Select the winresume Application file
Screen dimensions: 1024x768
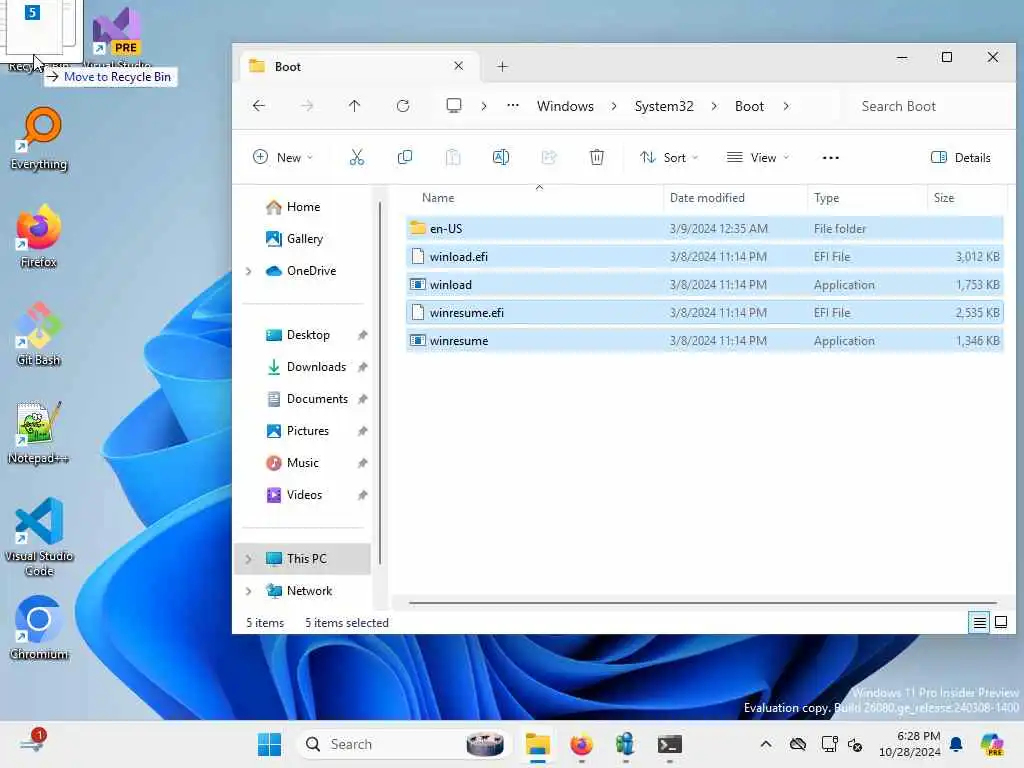[x=705, y=341]
